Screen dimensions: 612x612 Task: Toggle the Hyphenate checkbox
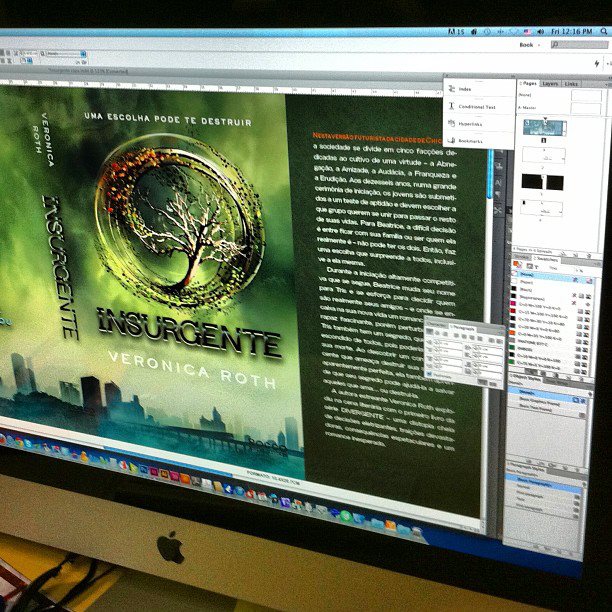coord(429,374)
